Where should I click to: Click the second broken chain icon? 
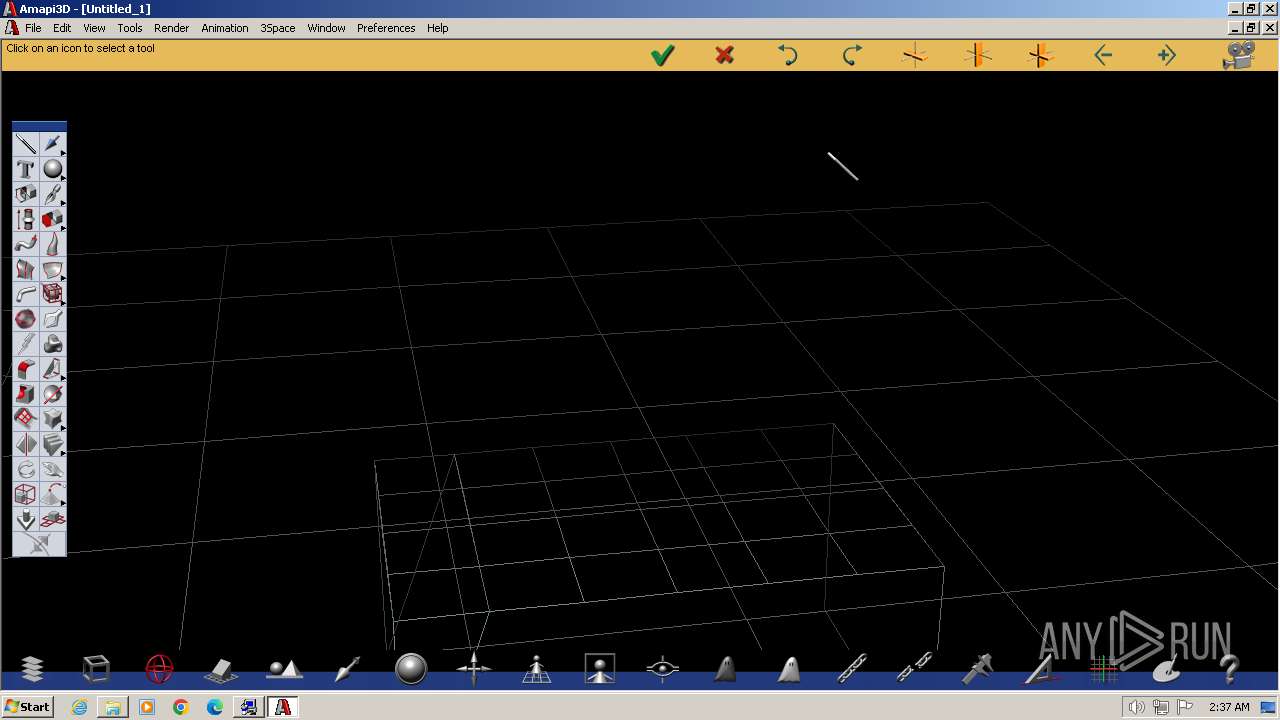[915, 669]
